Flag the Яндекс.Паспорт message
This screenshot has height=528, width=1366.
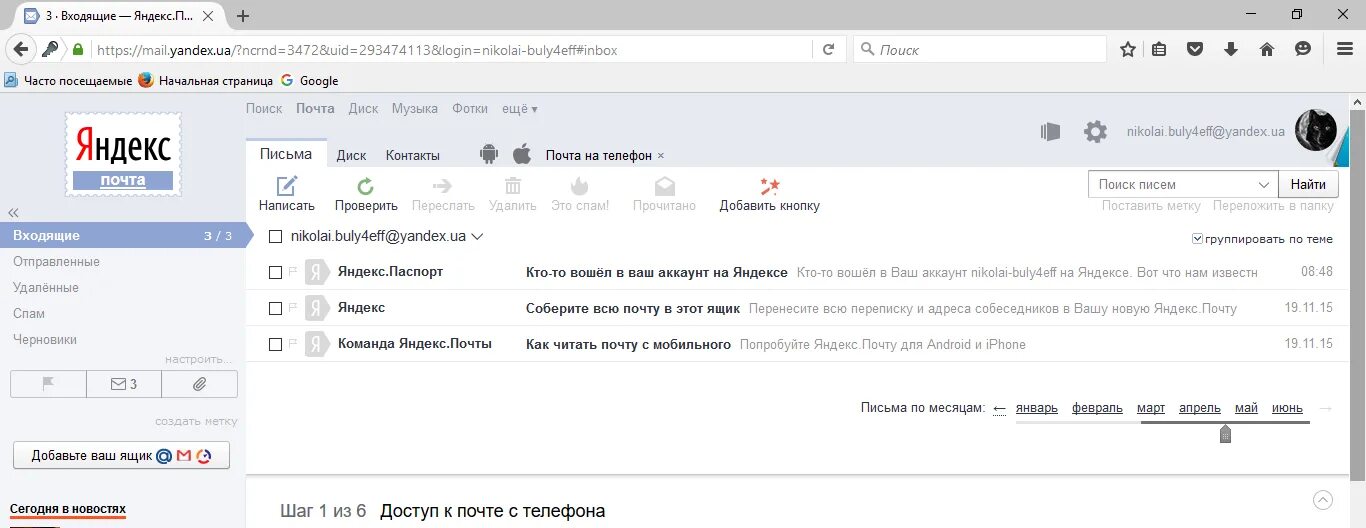click(x=293, y=272)
